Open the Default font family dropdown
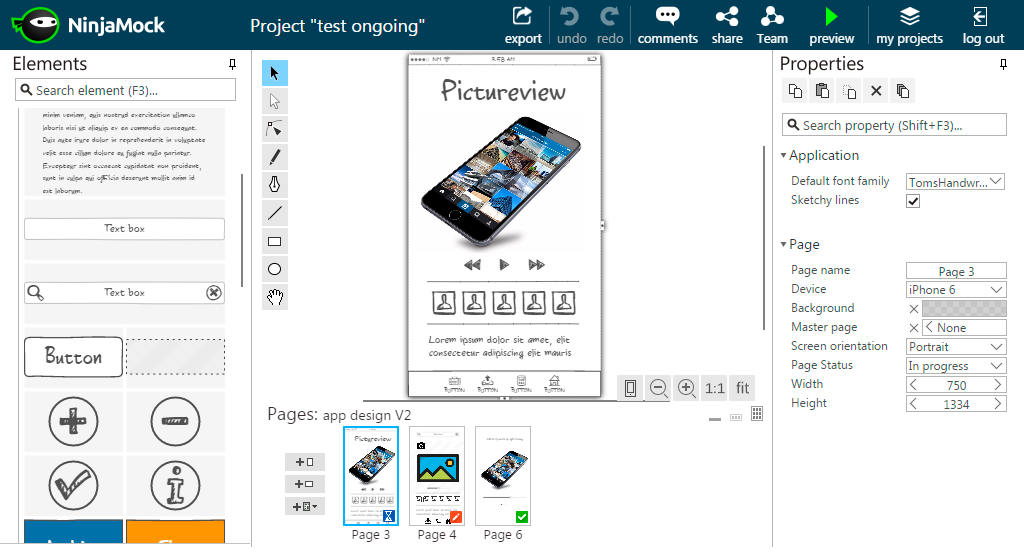The height and width of the screenshot is (552, 1024). click(955, 182)
